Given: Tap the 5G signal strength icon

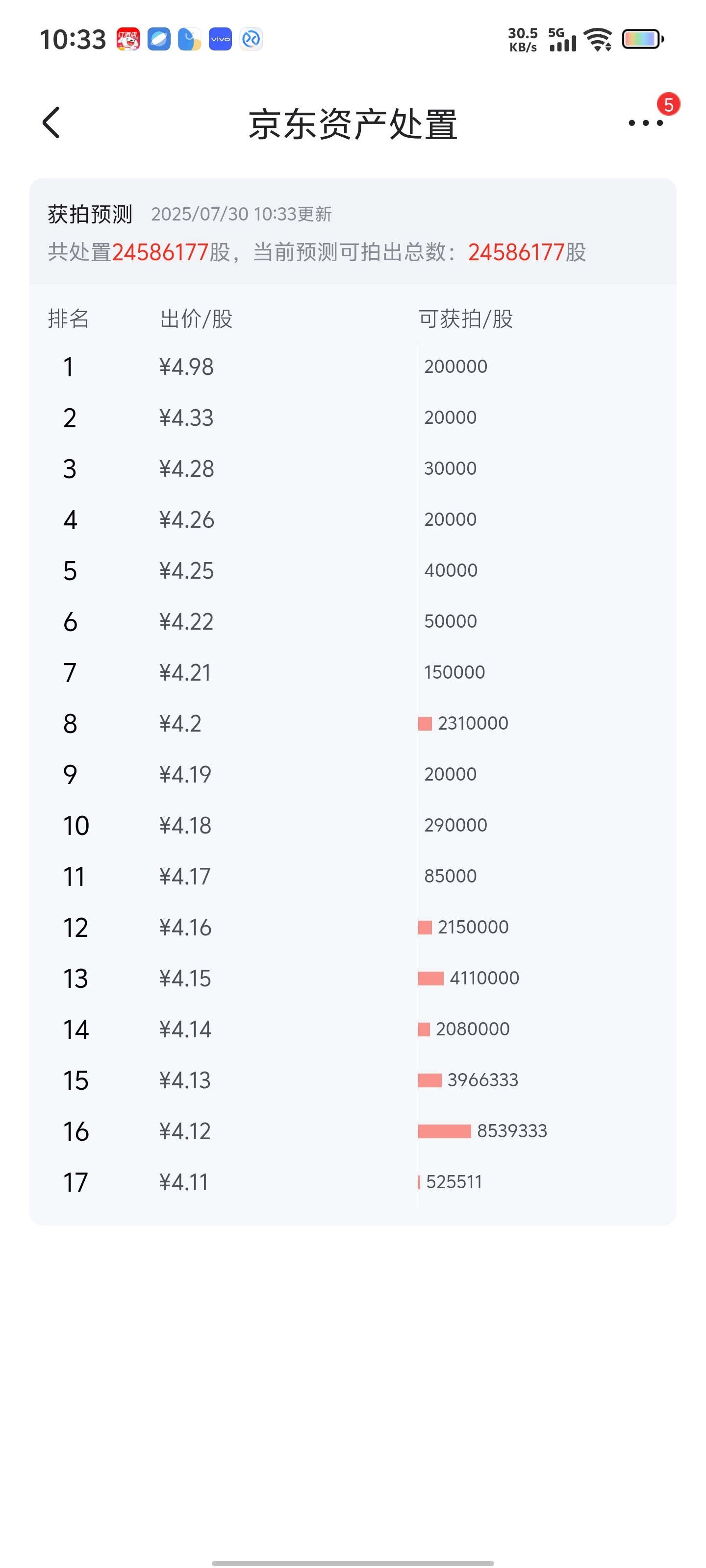Looking at the screenshot, I should (562, 40).
